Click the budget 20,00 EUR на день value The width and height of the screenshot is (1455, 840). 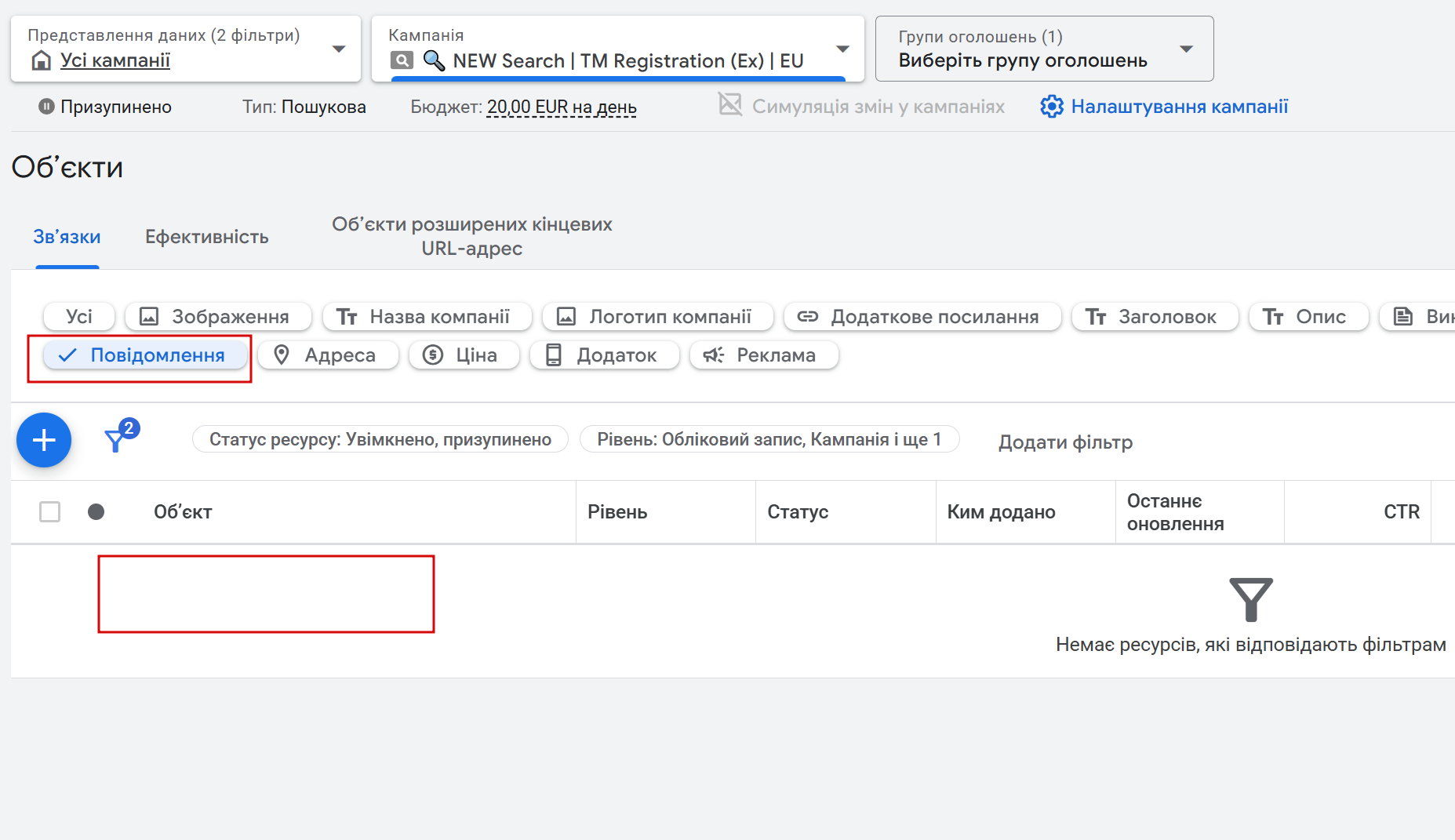click(562, 107)
